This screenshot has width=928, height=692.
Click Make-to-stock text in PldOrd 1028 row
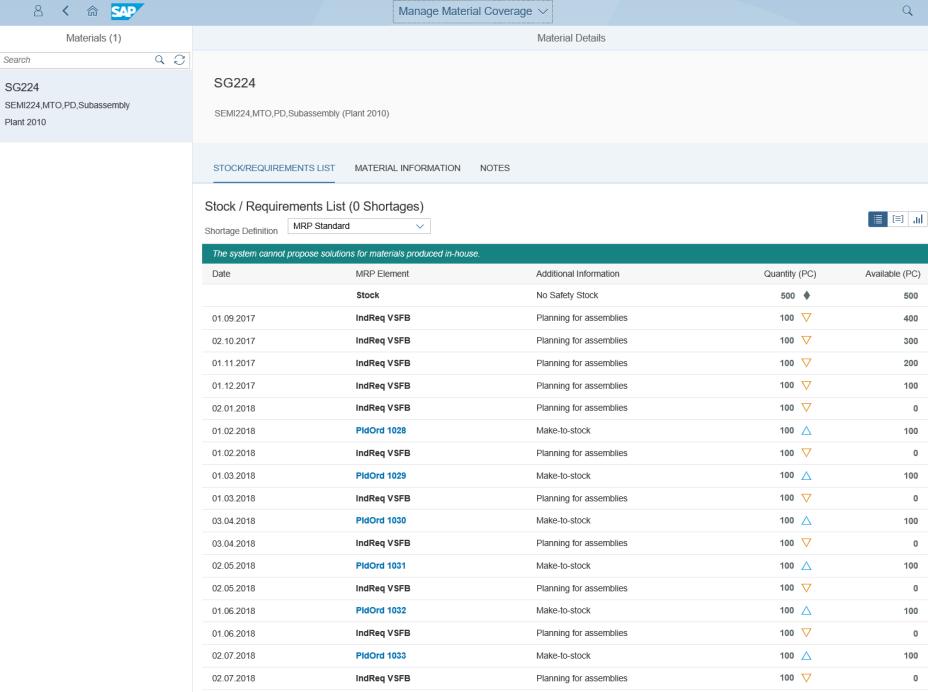pos(563,430)
